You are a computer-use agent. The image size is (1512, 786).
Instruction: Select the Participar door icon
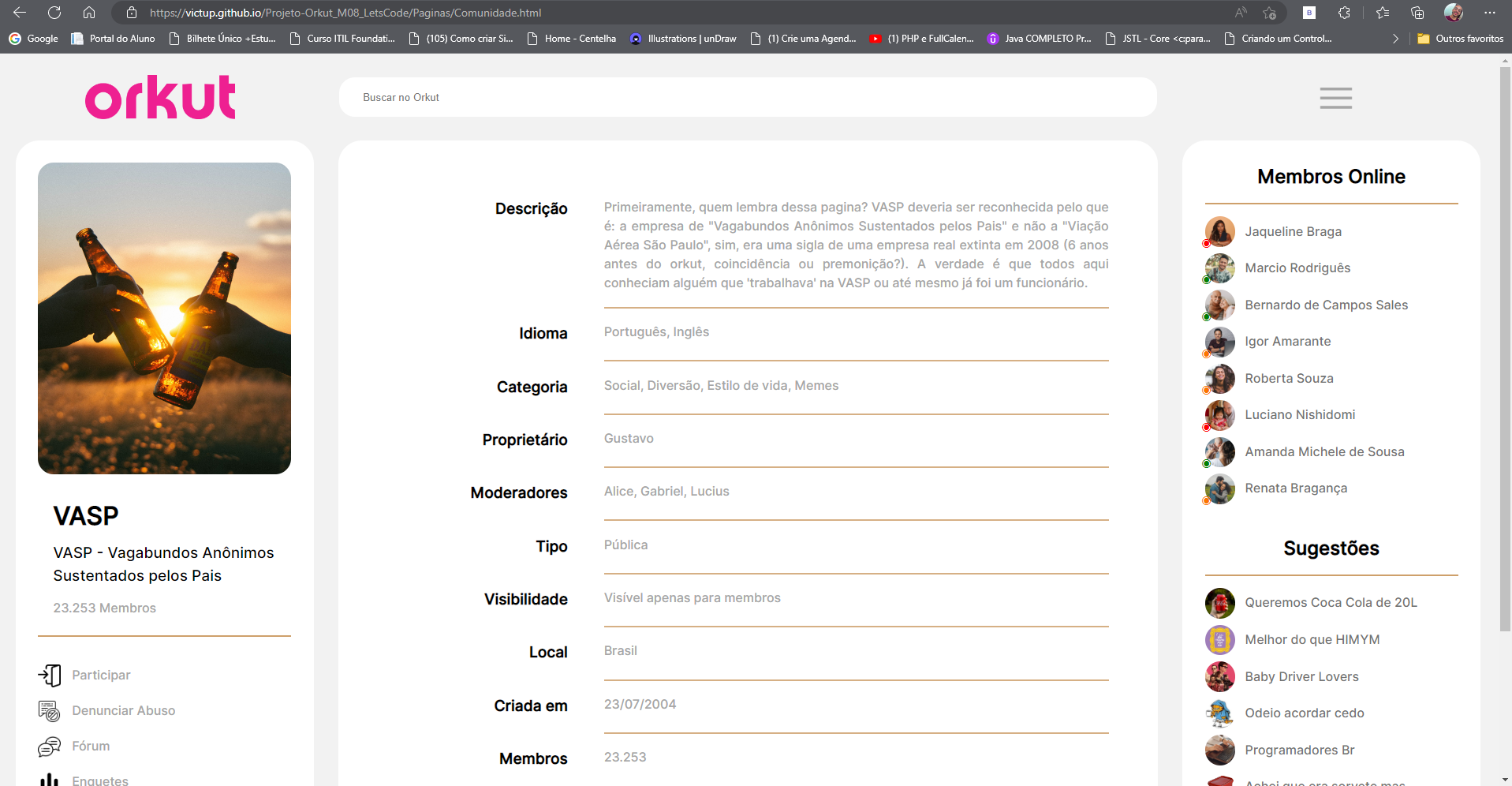coord(49,676)
